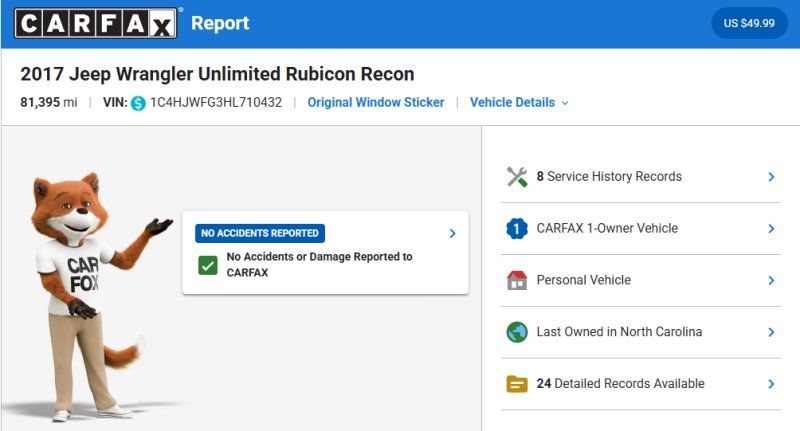800x431 pixels.
Task: Click the 1-Owner blue badge icon
Action: pyautogui.click(x=517, y=229)
